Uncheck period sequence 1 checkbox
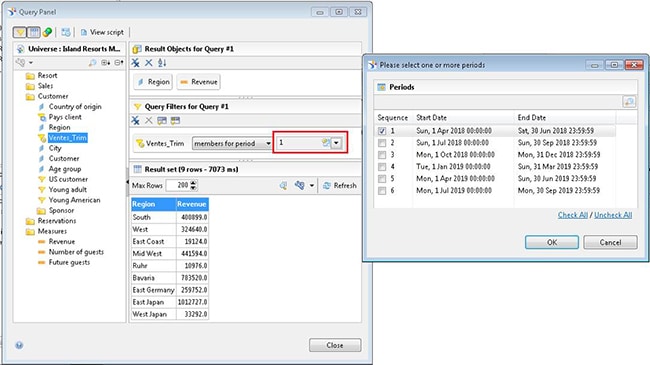 (382, 131)
